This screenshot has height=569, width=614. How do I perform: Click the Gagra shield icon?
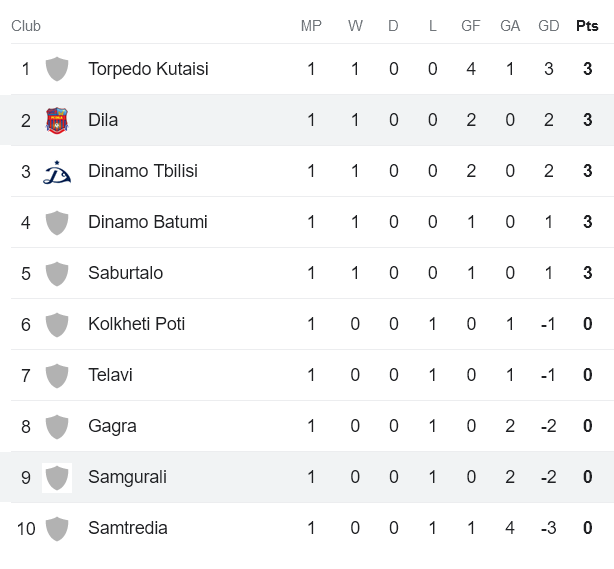pos(57,426)
